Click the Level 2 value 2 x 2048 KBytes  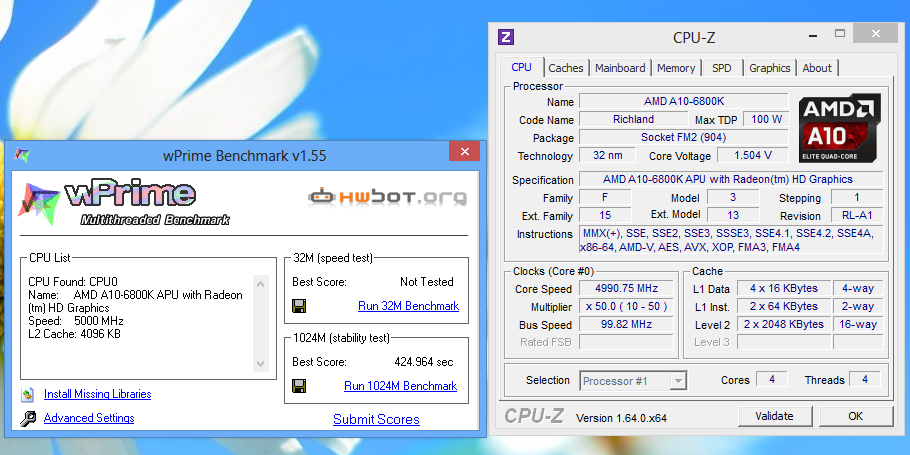(783, 324)
